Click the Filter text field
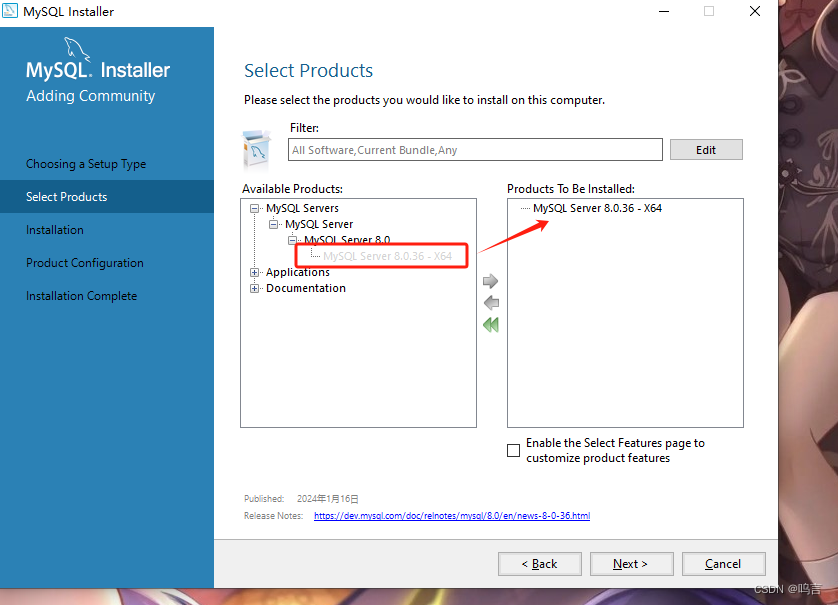 475,150
